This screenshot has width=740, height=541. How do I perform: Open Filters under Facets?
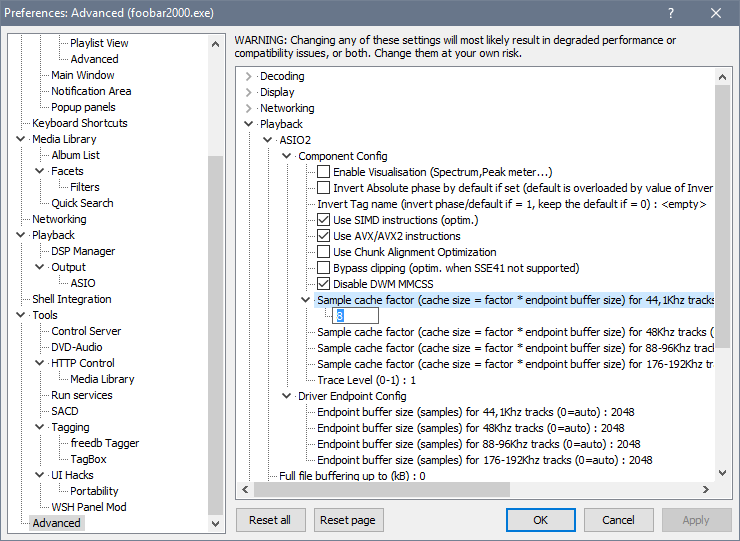click(x=85, y=187)
